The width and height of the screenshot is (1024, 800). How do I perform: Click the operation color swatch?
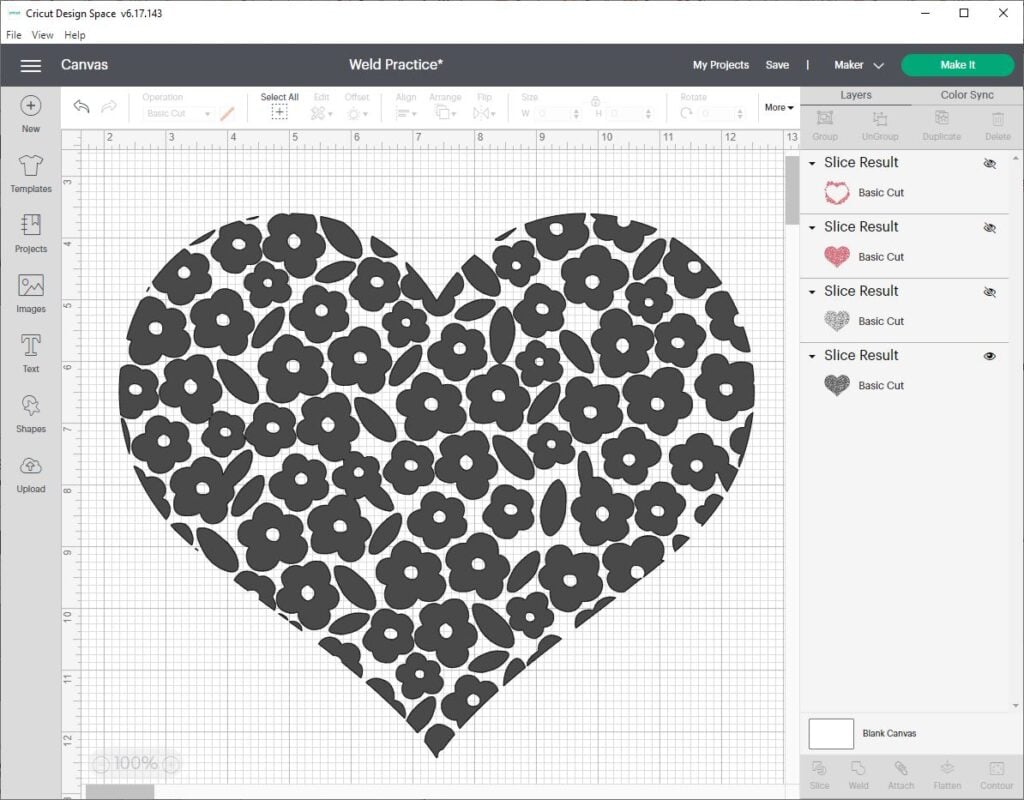(227, 114)
